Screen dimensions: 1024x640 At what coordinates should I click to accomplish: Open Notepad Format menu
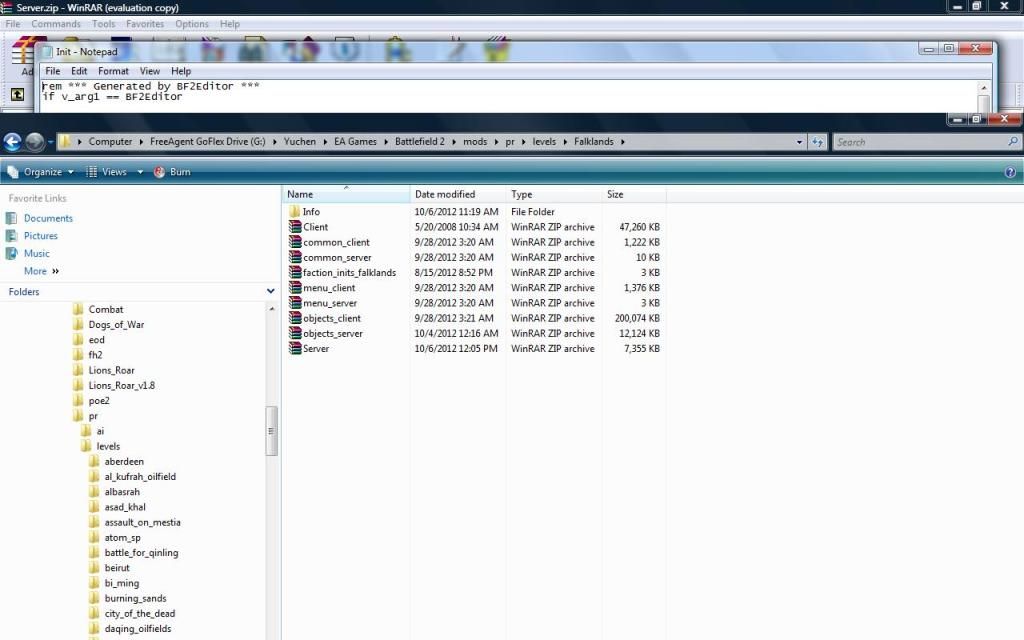coord(113,71)
